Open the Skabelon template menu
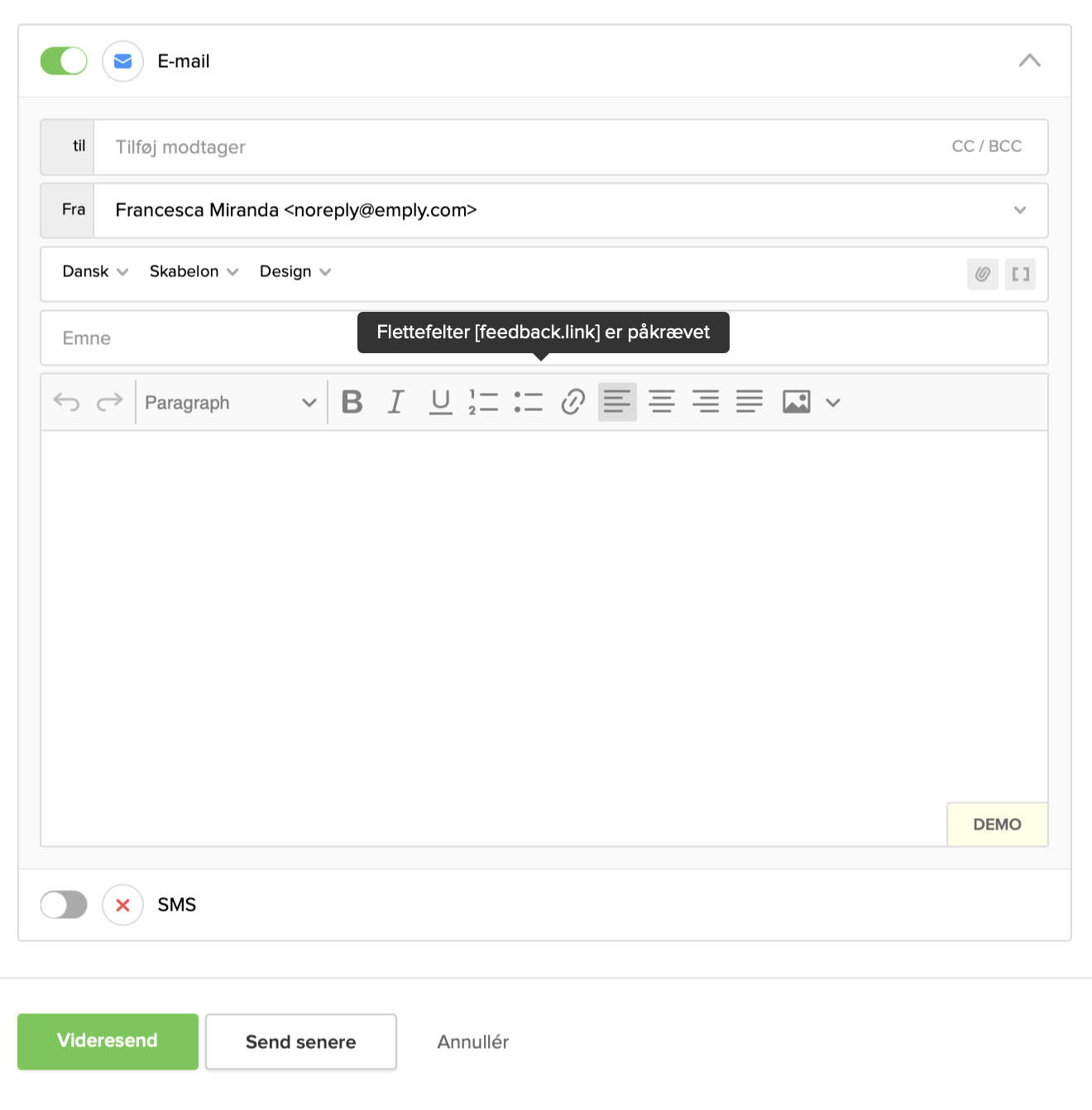This screenshot has height=1110, width=1092. point(194,272)
